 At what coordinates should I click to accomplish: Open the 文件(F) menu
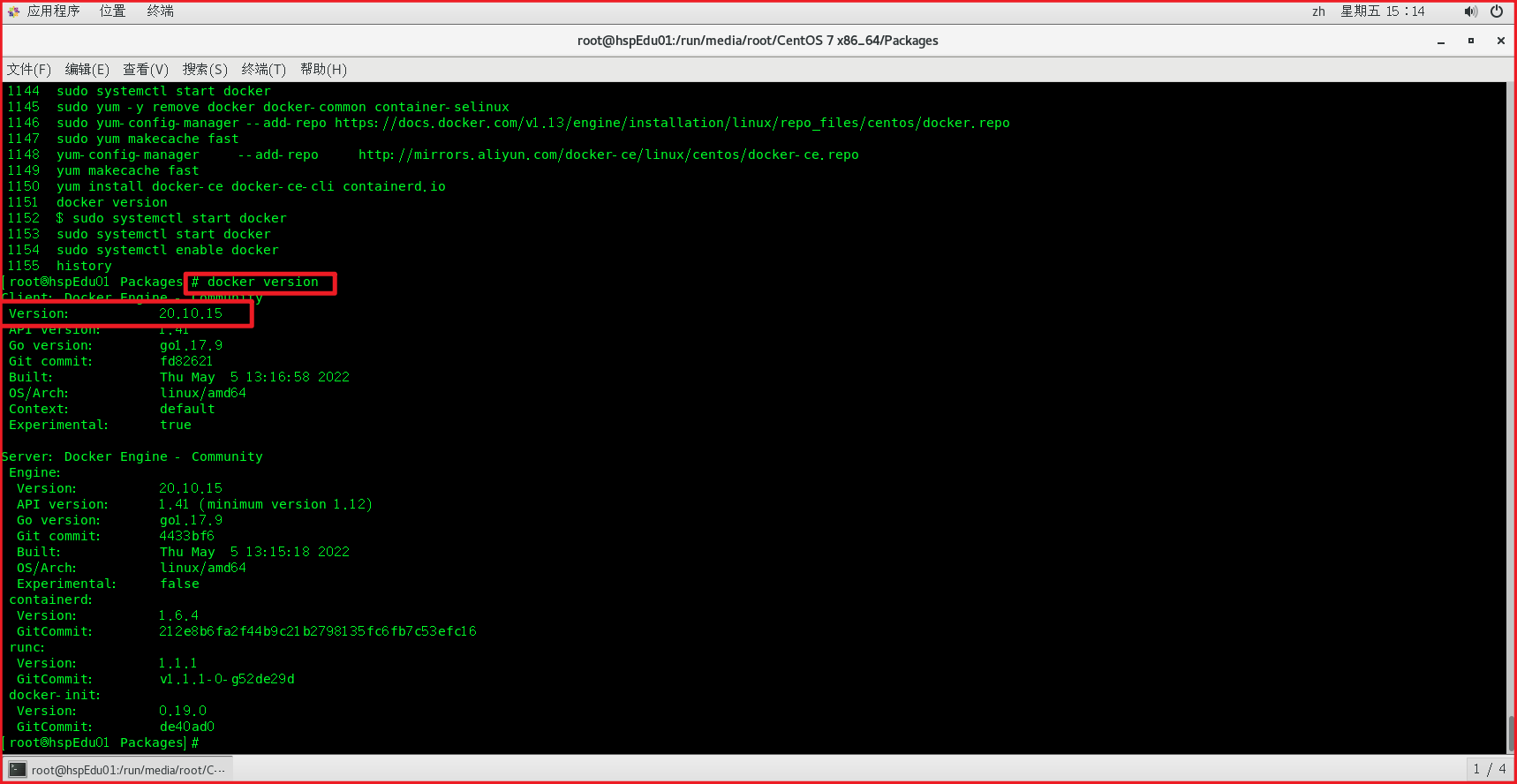click(29, 69)
